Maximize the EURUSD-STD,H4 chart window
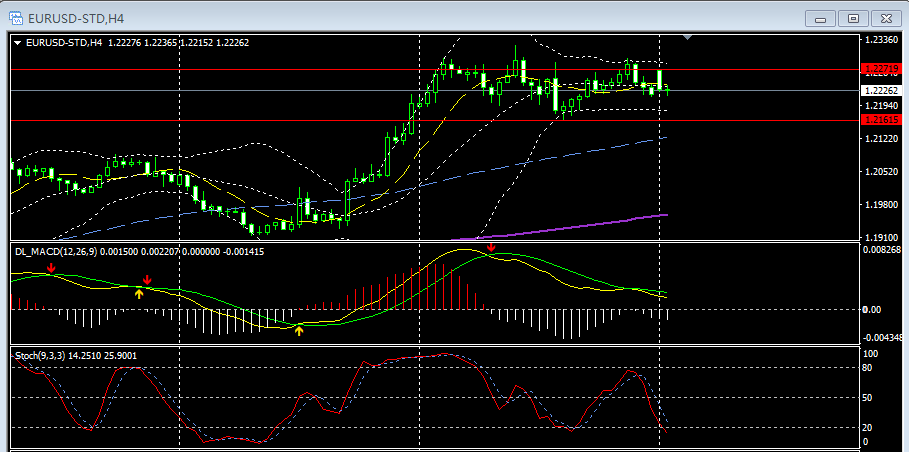This screenshot has height=452, width=909. click(x=853, y=18)
